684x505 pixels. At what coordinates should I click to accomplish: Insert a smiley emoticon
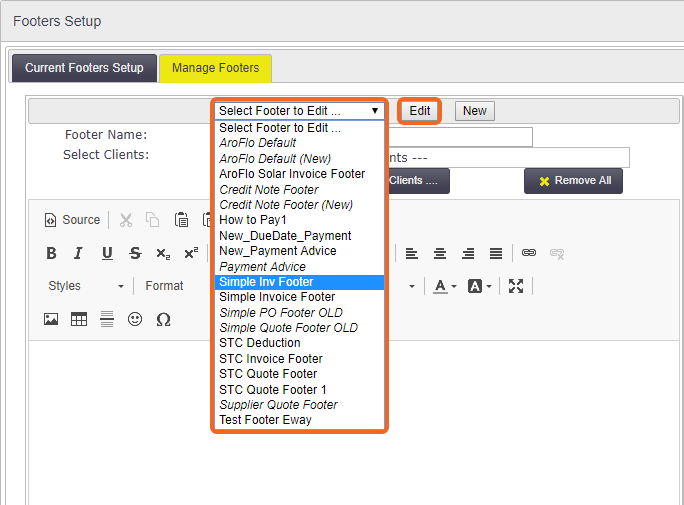tap(135, 319)
